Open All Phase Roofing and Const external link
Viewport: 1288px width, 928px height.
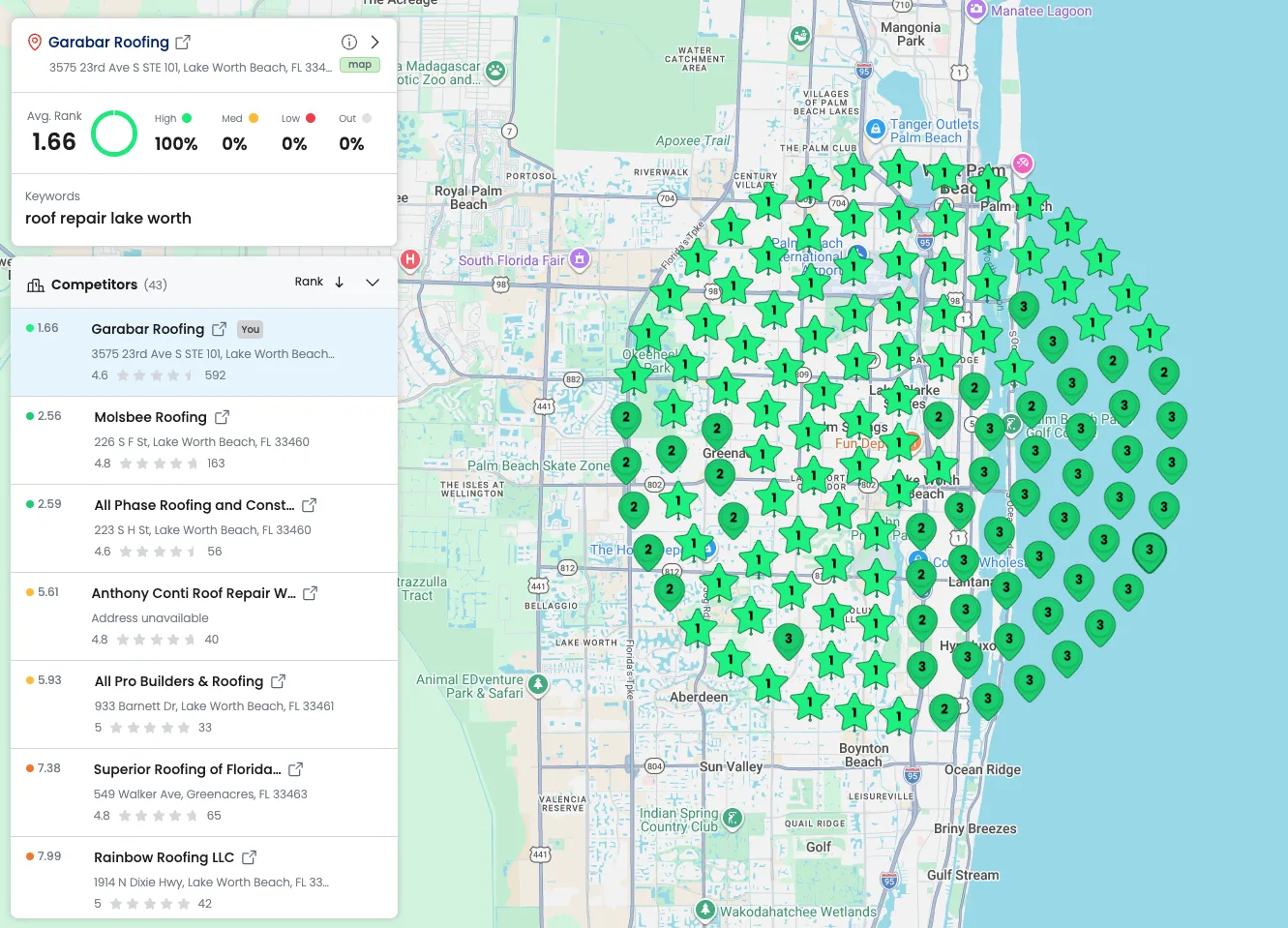(x=310, y=505)
